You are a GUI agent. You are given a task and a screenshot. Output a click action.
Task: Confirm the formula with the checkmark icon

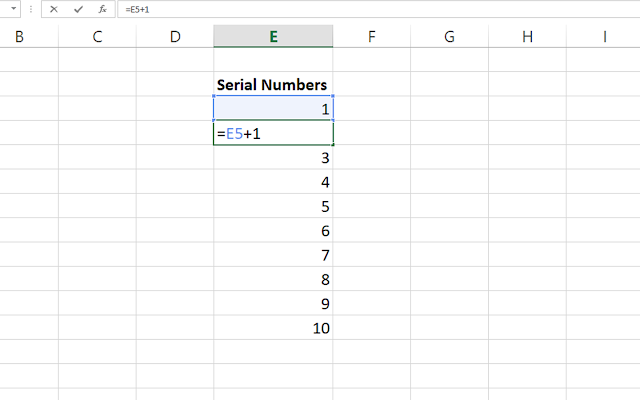pos(78,9)
